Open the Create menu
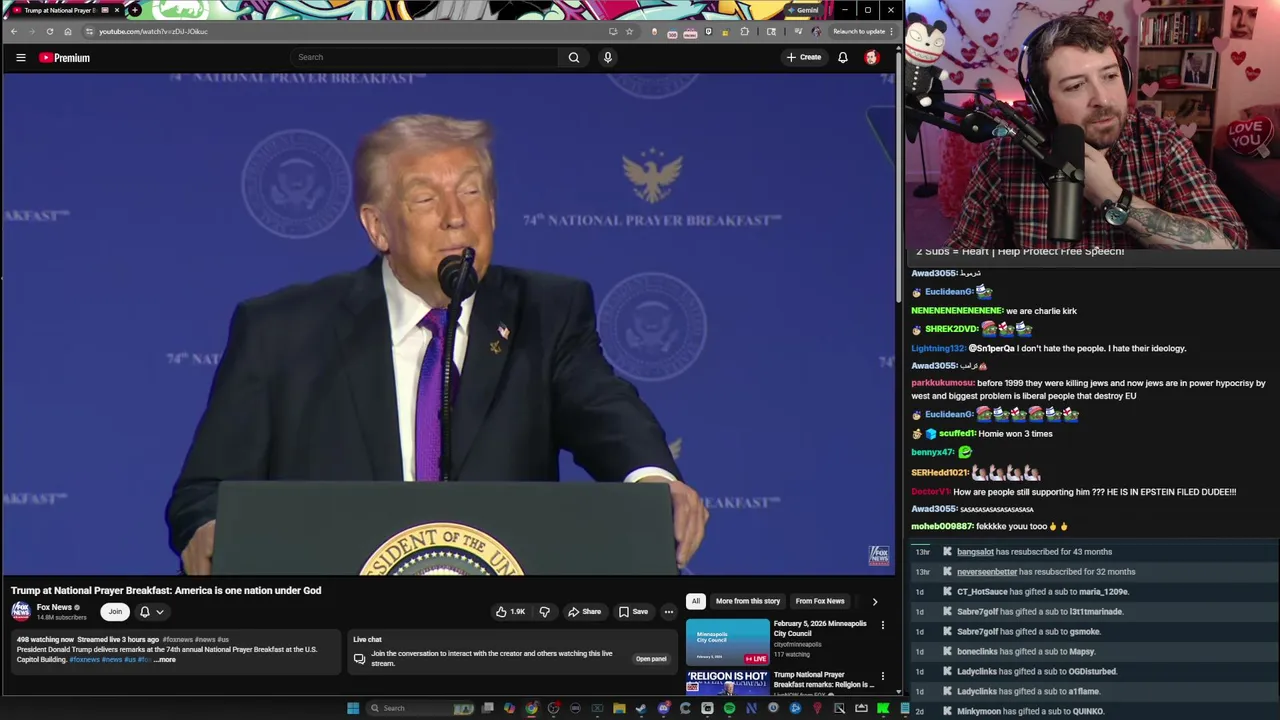1280x720 pixels. [803, 57]
